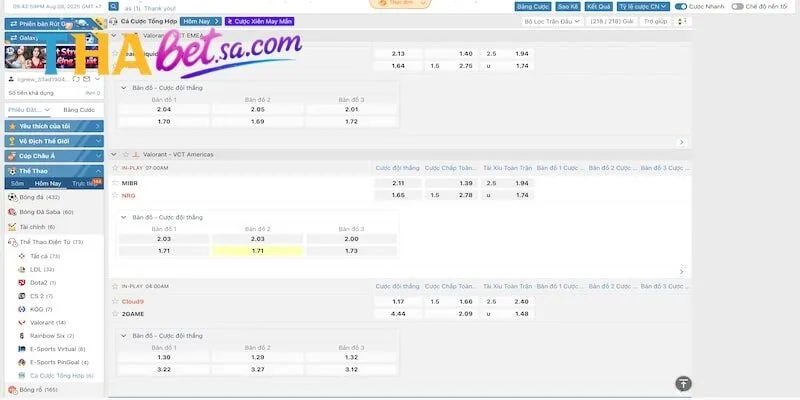
Task: Switch to the Sớm tab
Action: (x=17, y=184)
